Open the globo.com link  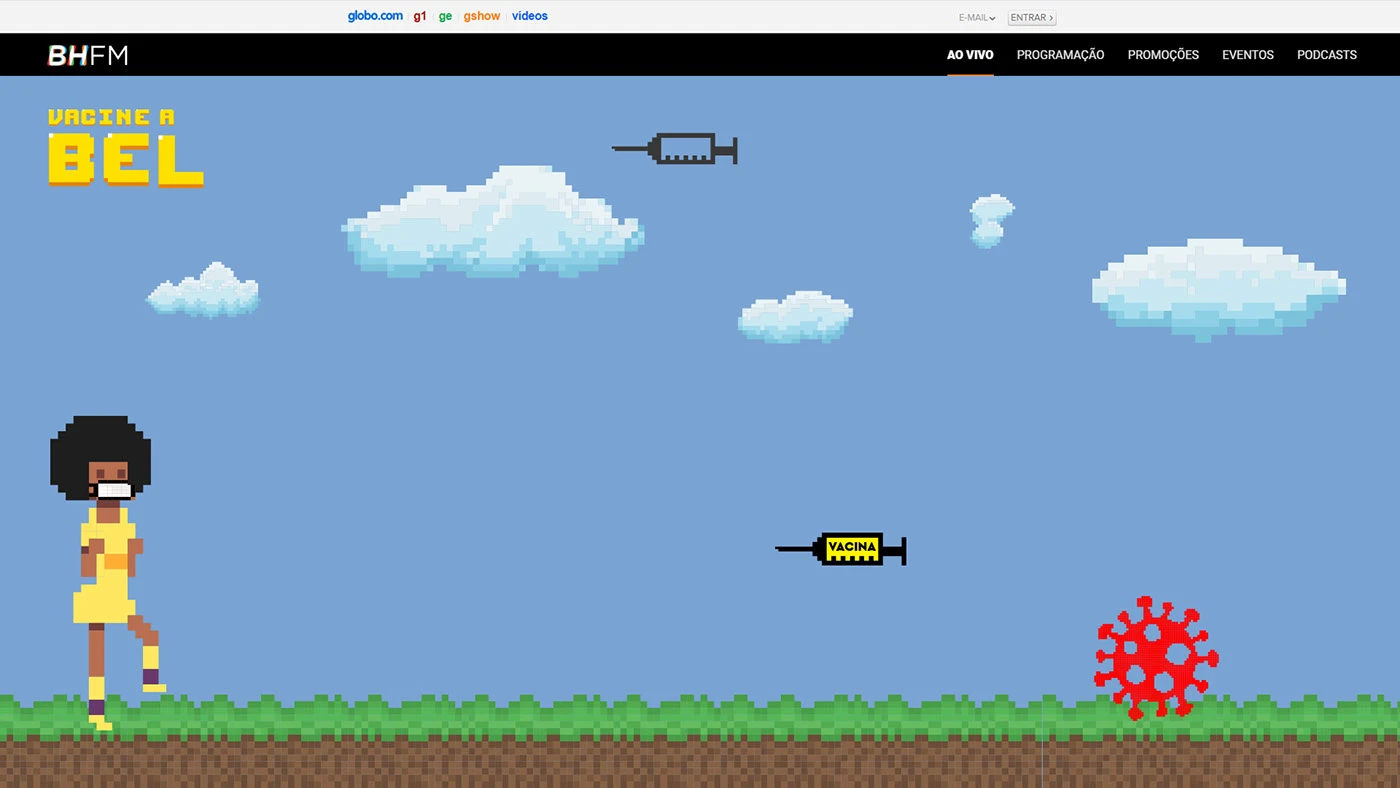375,16
